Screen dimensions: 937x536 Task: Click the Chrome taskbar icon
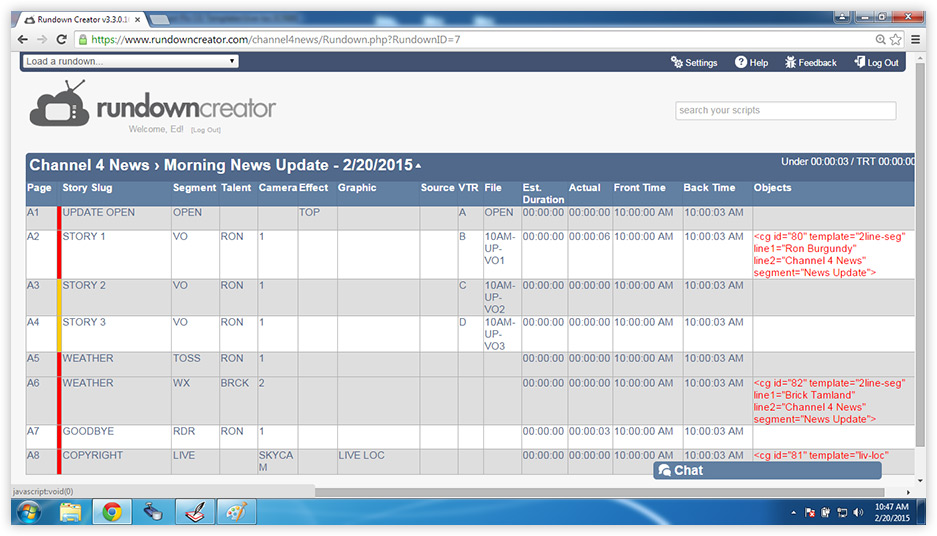point(112,512)
